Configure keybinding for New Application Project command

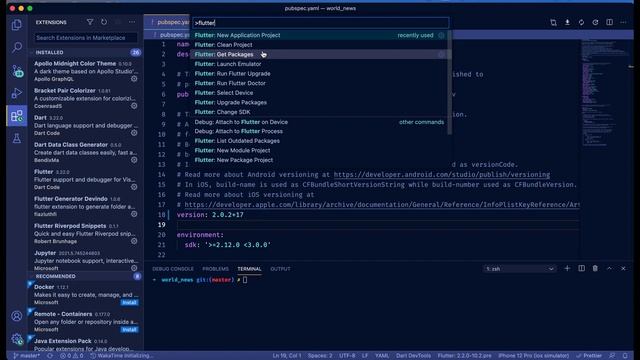441,36
